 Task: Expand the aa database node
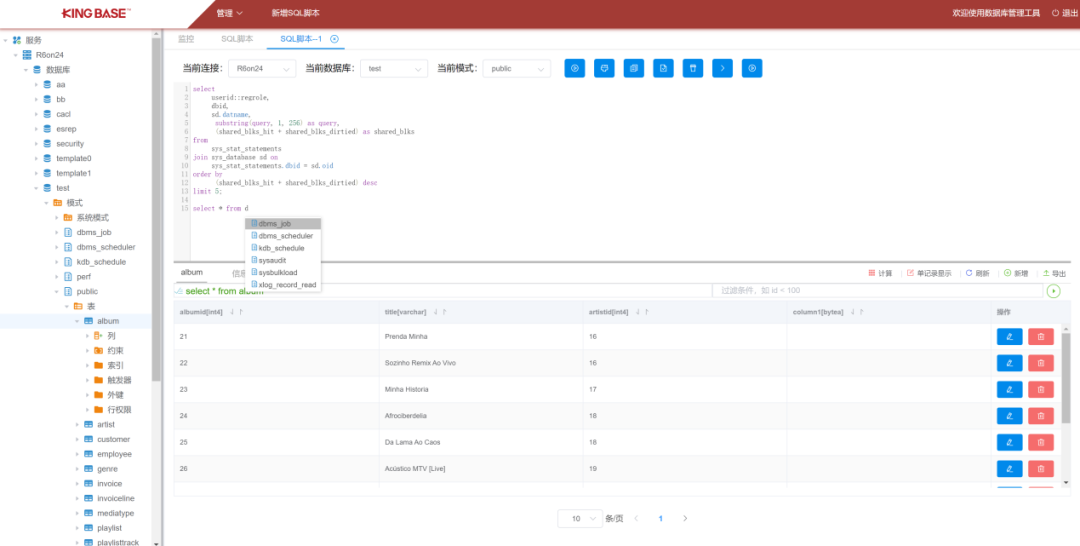point(37,85)
